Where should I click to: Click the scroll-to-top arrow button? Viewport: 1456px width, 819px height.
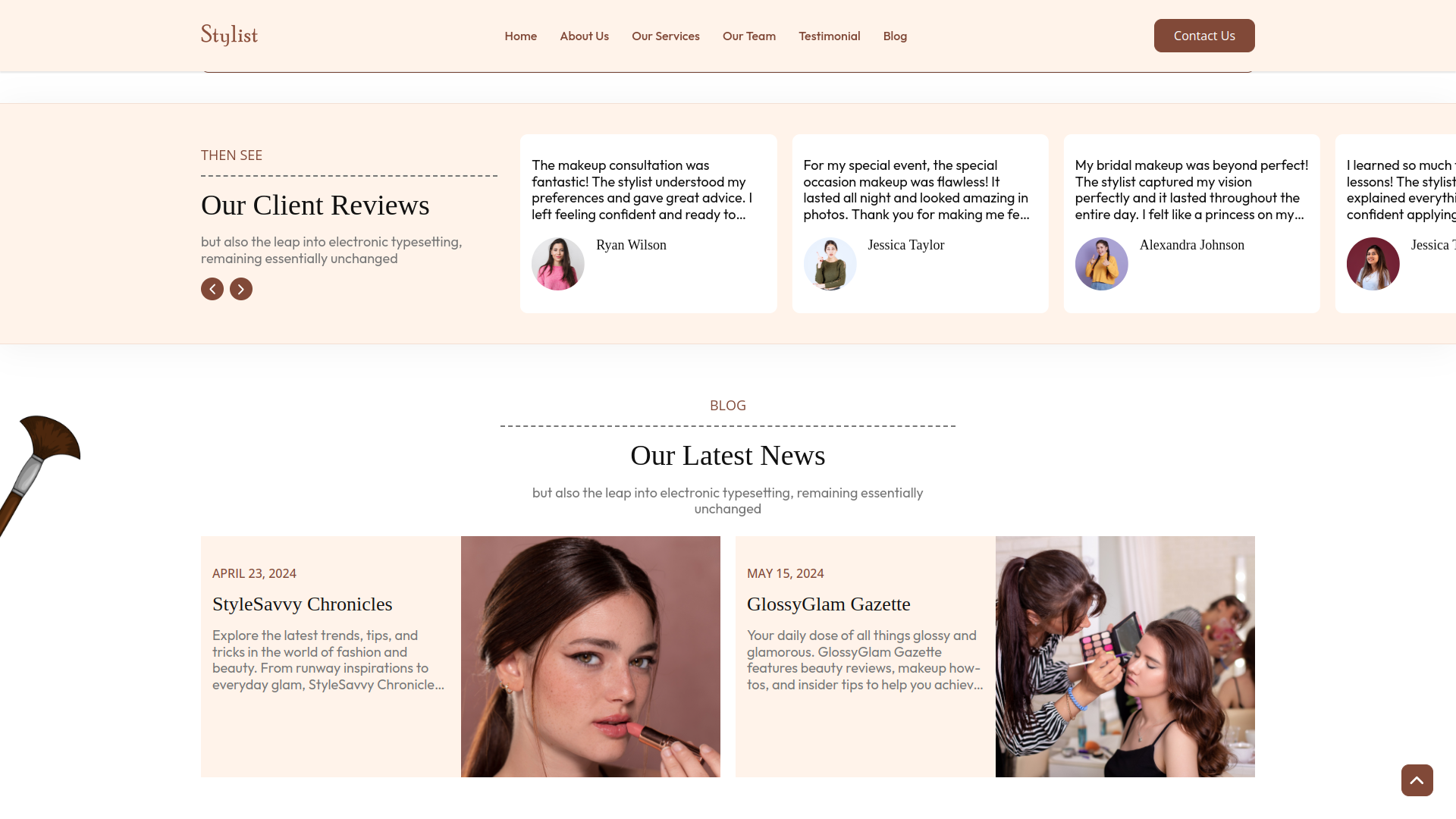point(1417,780)
